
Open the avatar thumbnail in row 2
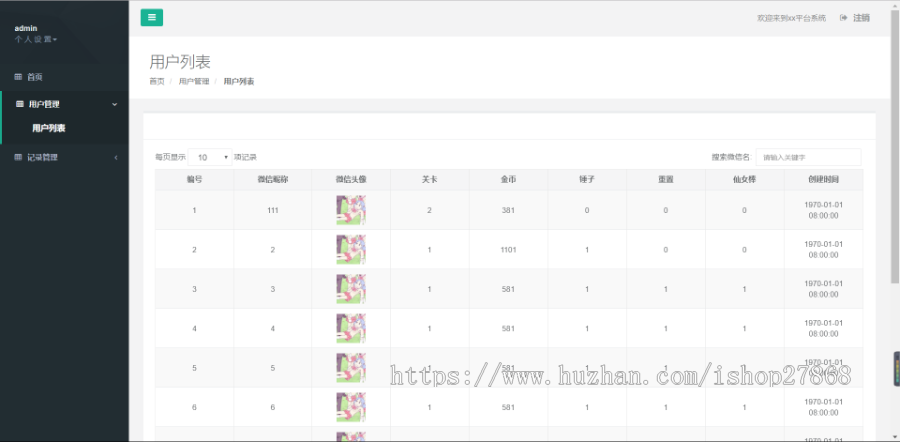click(x=351, y=250)
